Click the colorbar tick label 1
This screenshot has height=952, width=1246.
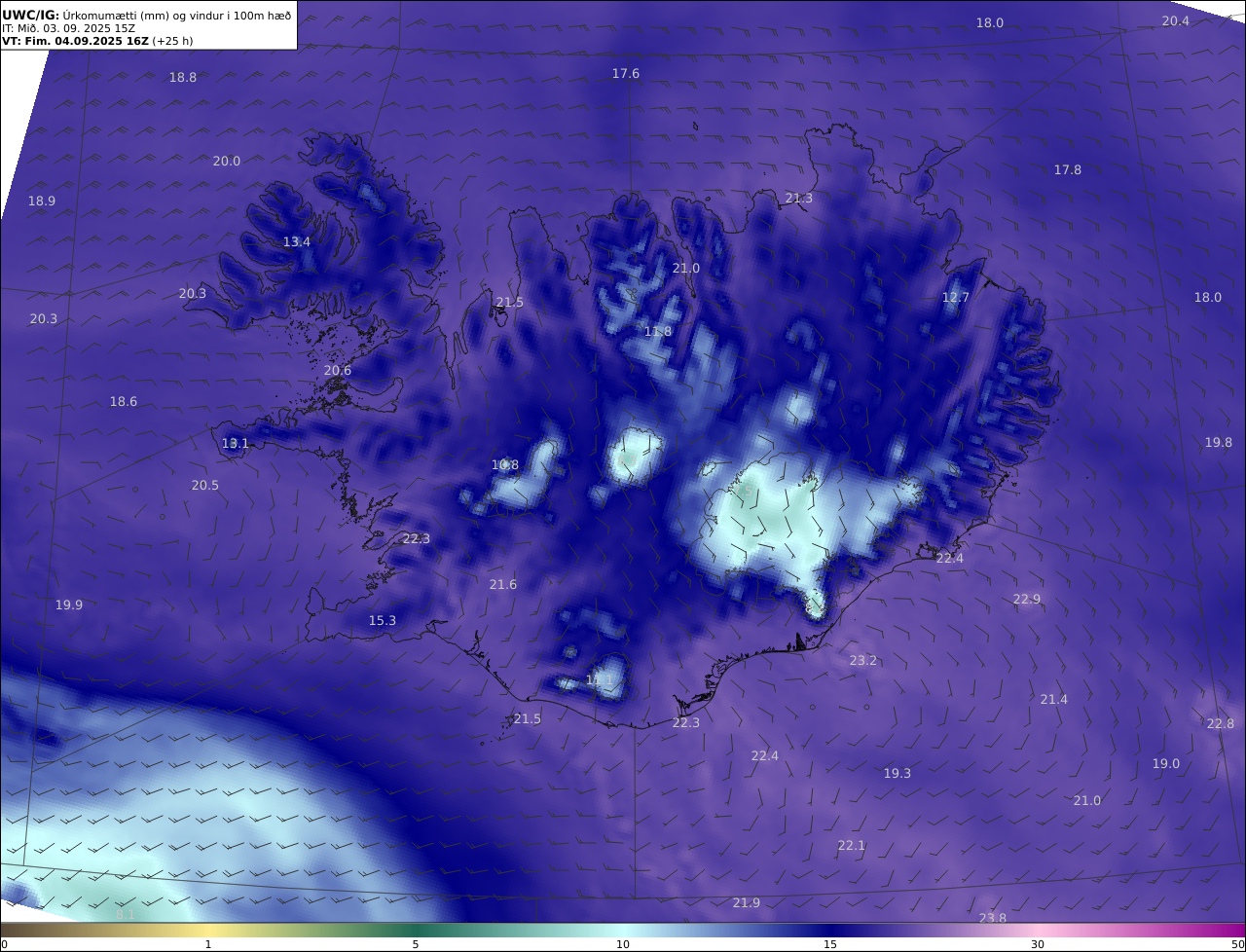[208, 944]
